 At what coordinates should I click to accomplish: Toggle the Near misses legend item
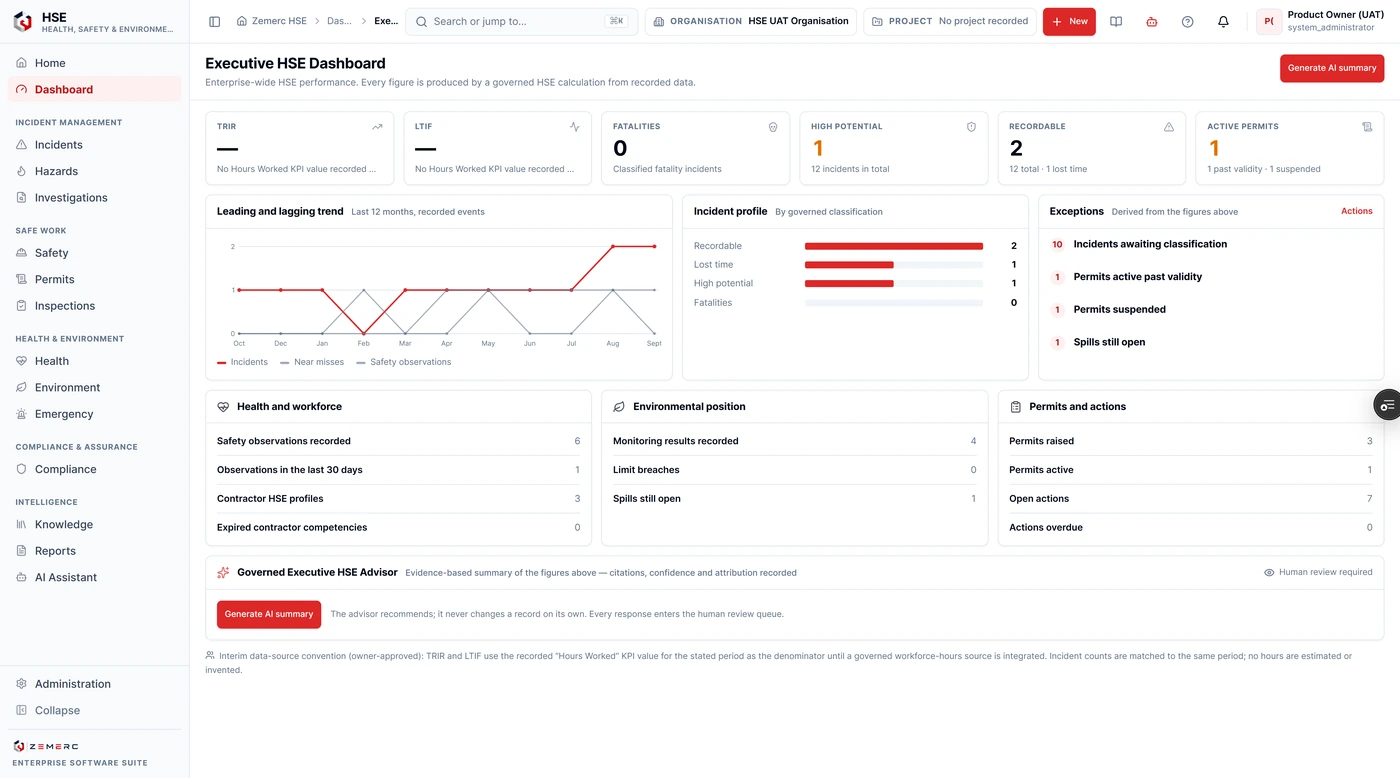(x=312, y=362)
